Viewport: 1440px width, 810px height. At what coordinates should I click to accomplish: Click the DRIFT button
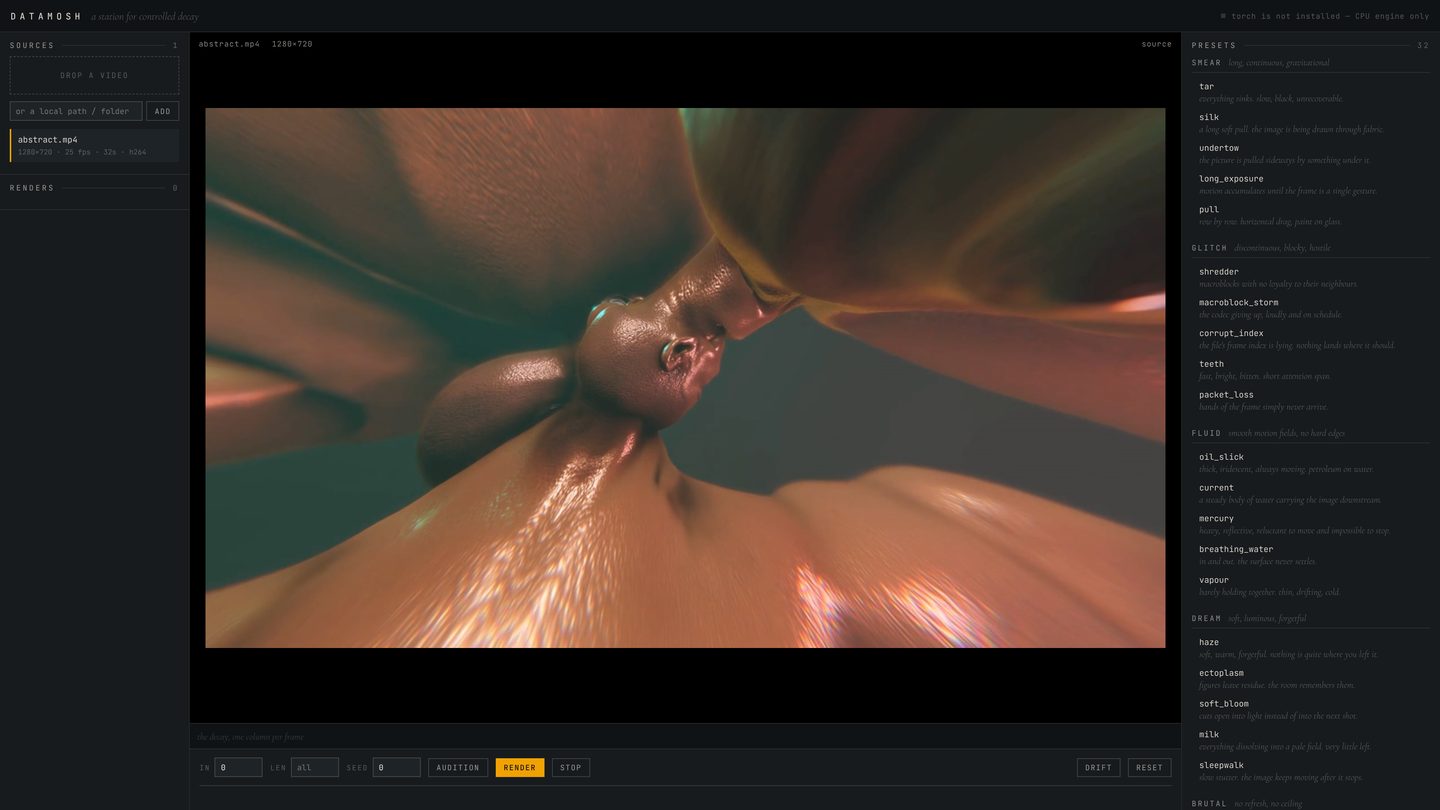coord(1098,767)
